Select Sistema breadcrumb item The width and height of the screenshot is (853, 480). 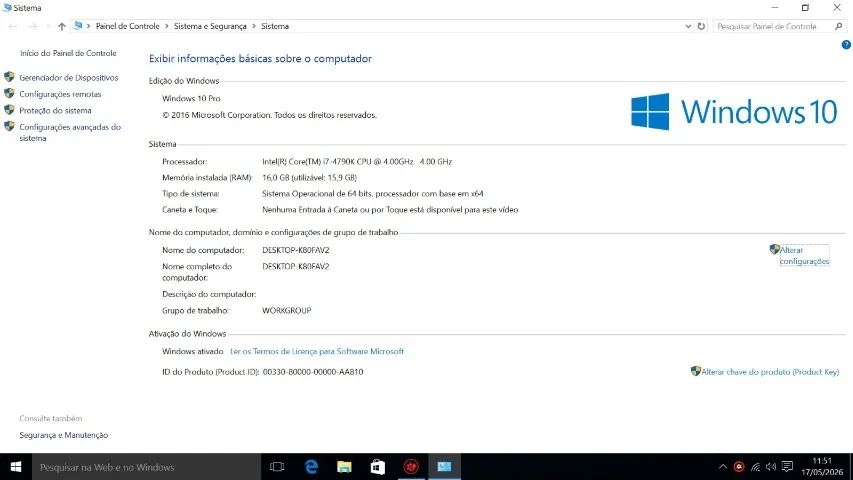(275, 26)
